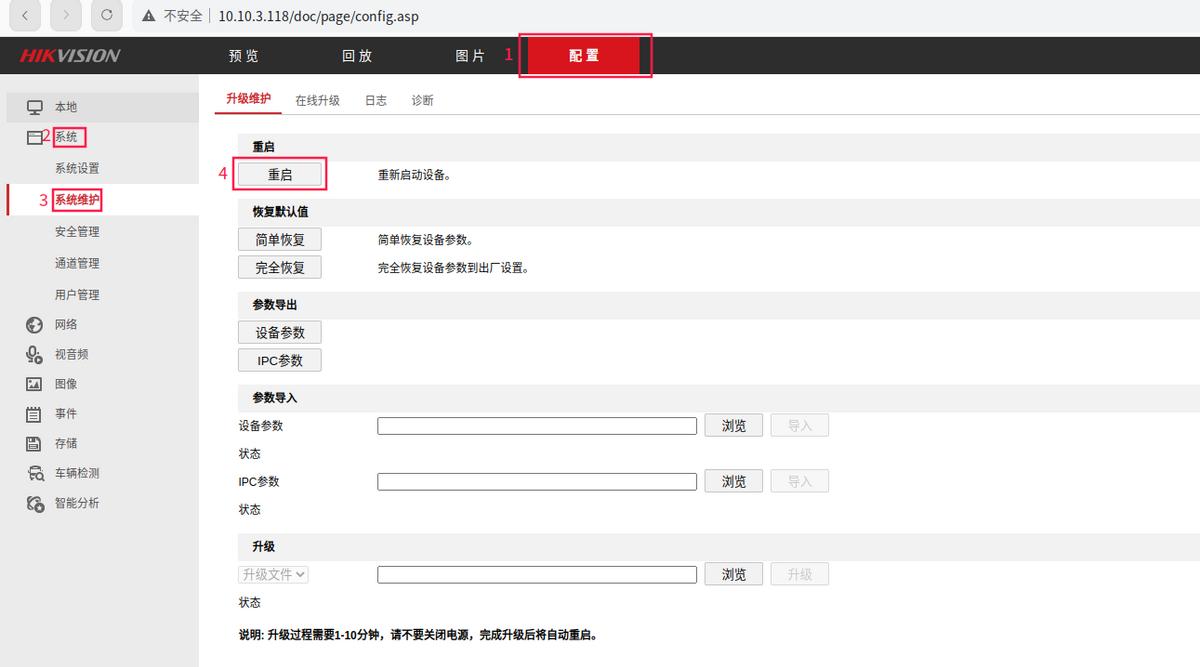Click the 简单恢复 simple restore button
This screenshot has width=1200, height=667.
click(x=279, y=238)
